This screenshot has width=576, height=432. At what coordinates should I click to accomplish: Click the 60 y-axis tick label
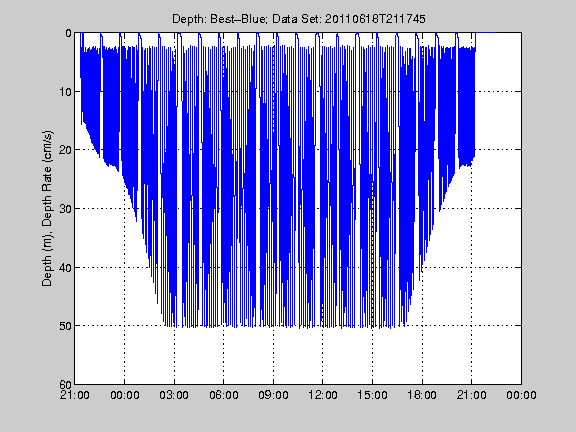coord(65,385)
